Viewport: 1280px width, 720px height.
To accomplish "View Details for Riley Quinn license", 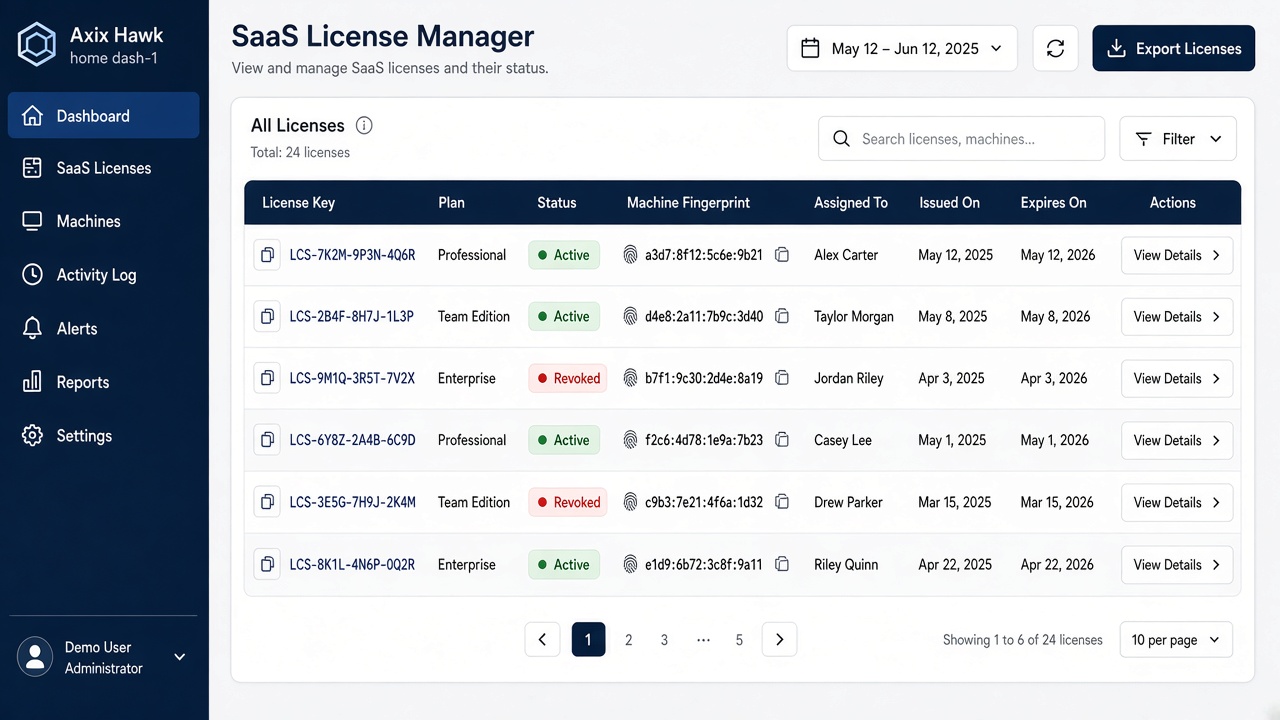I will coord(1177,564).
